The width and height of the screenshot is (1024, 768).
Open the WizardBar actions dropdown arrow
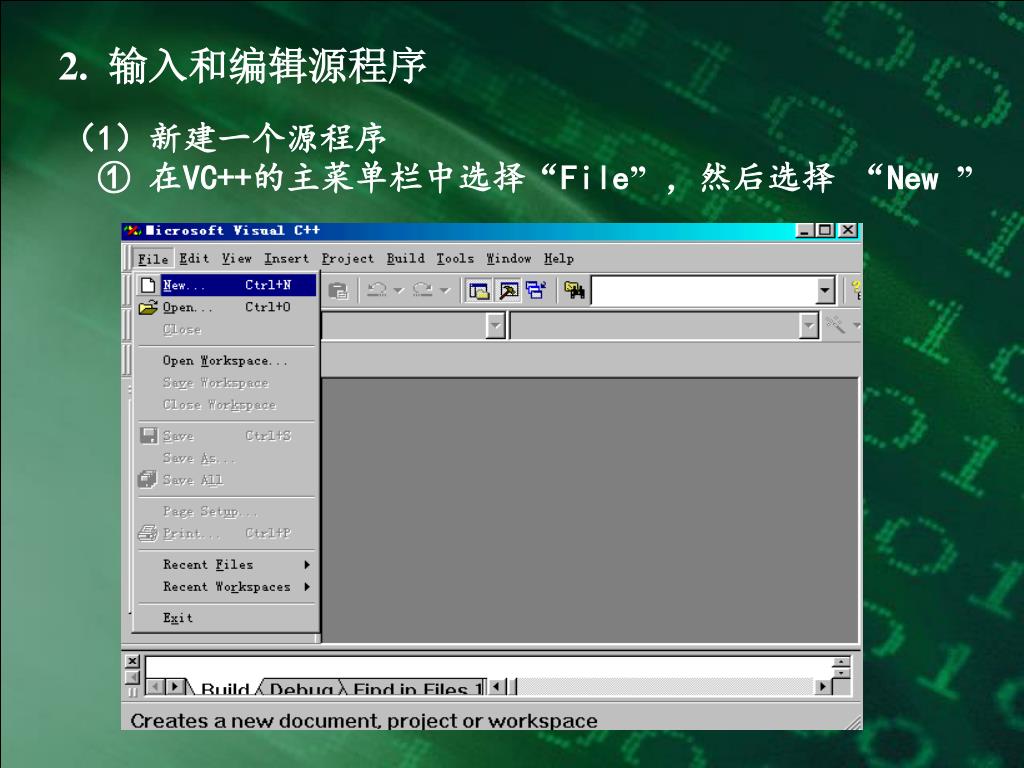[x=856, y=325]
